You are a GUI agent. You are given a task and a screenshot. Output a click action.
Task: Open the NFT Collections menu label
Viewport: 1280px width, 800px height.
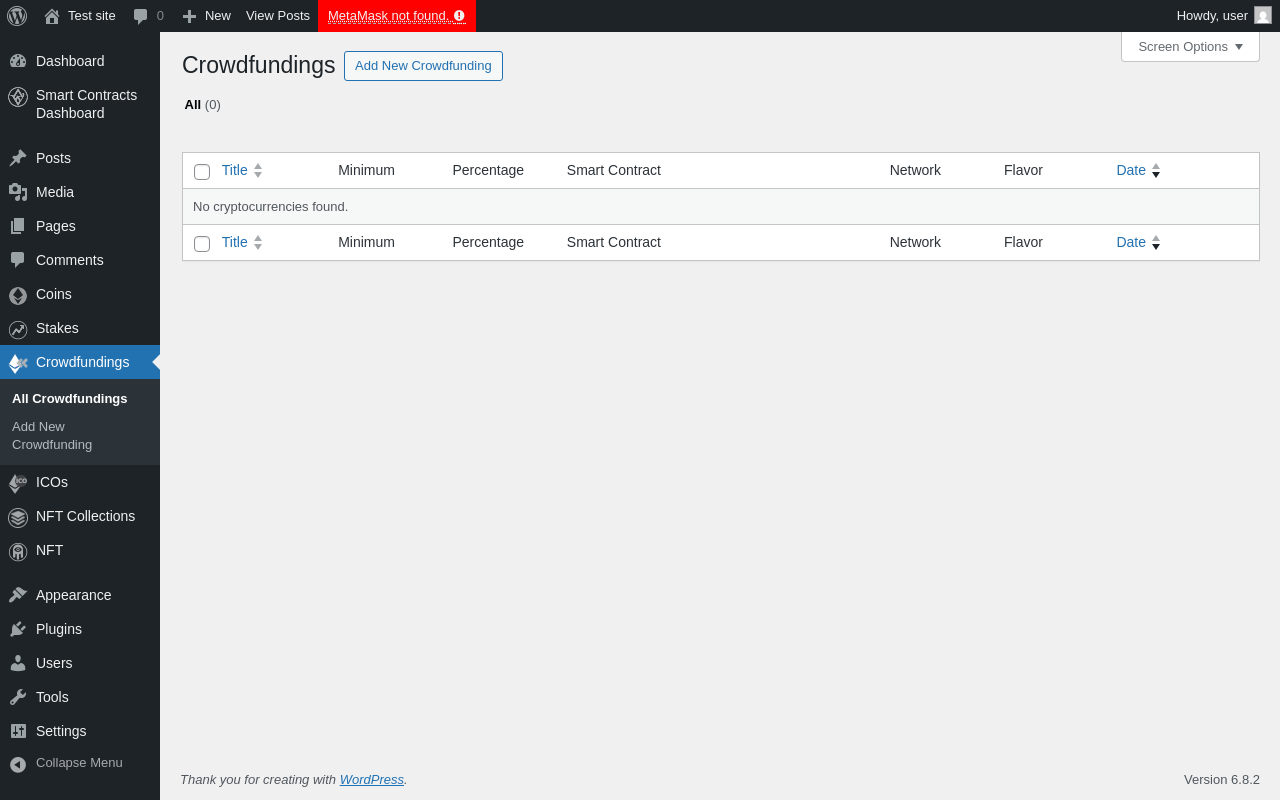pos(85,516)
